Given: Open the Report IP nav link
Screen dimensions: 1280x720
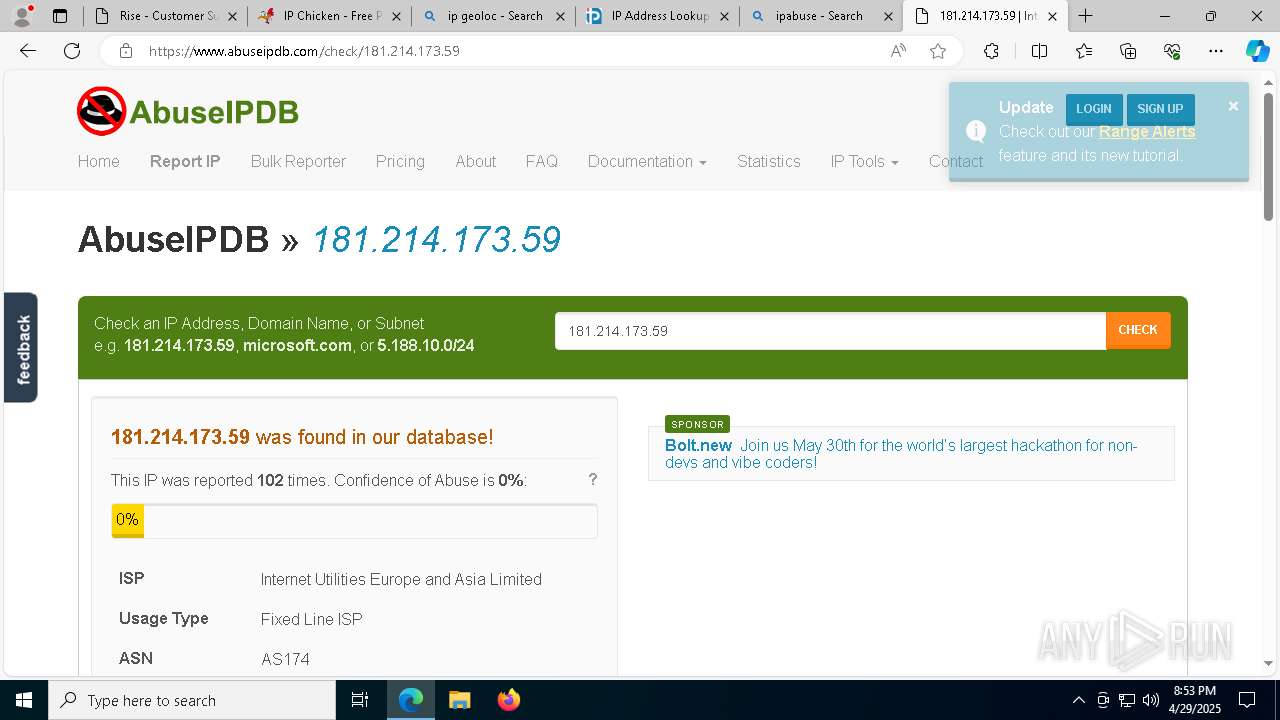Looking at the screenshot, I should [x=185, y=161].
